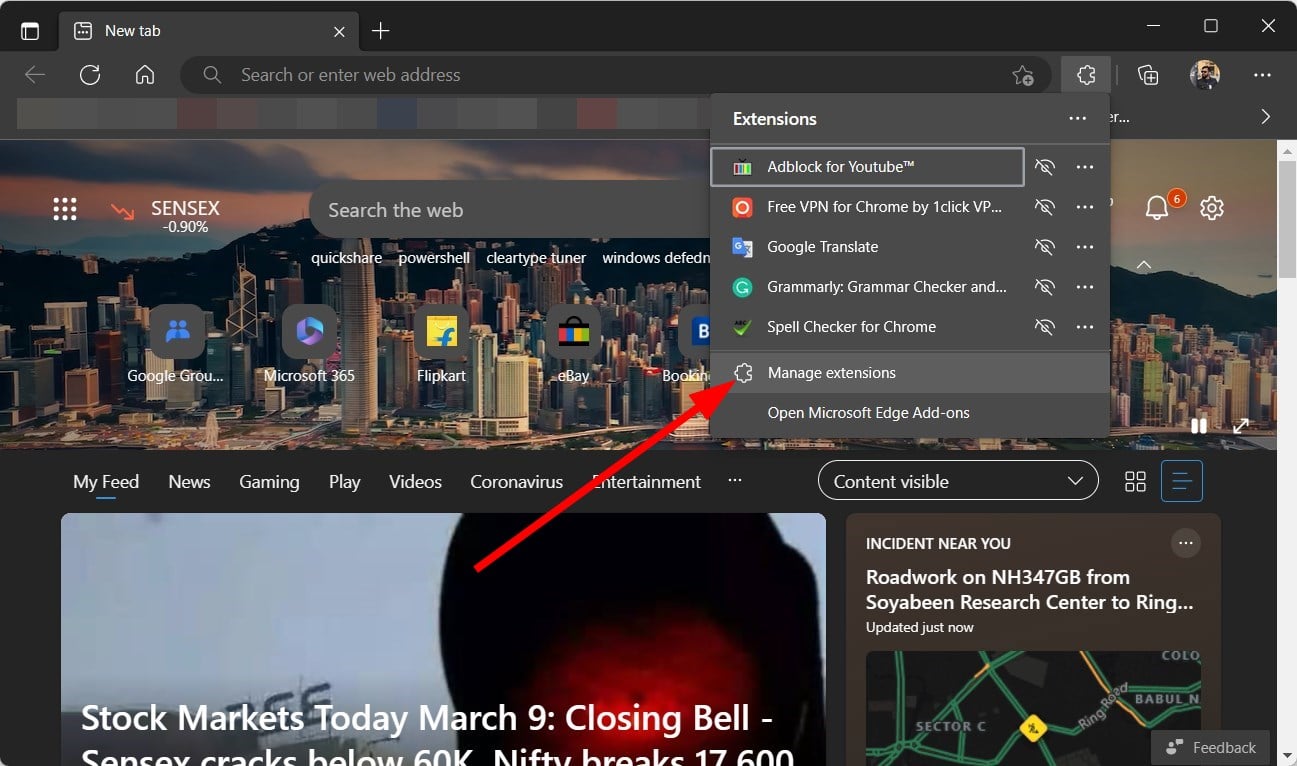Switch to Gaming tab
Image resolution: width=1297 pixels, height=766 pixels.
[x=269, y=482]
